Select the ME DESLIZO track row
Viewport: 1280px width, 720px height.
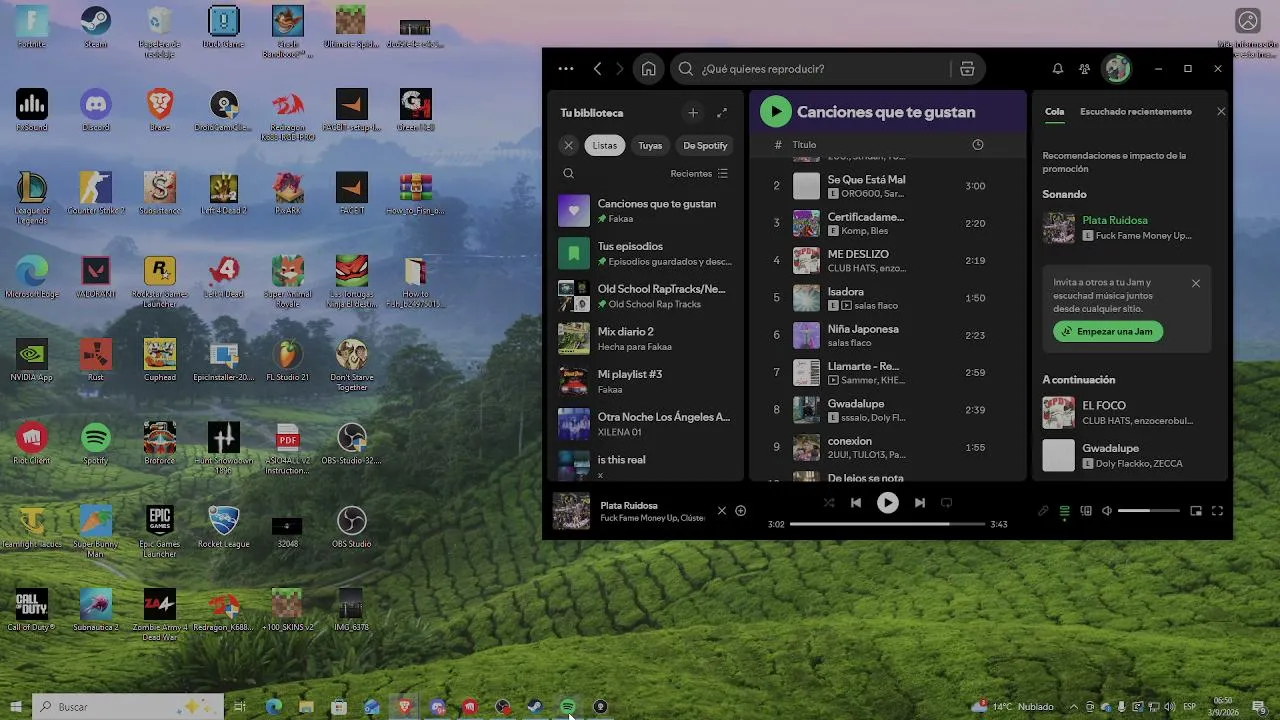point(888,261)
